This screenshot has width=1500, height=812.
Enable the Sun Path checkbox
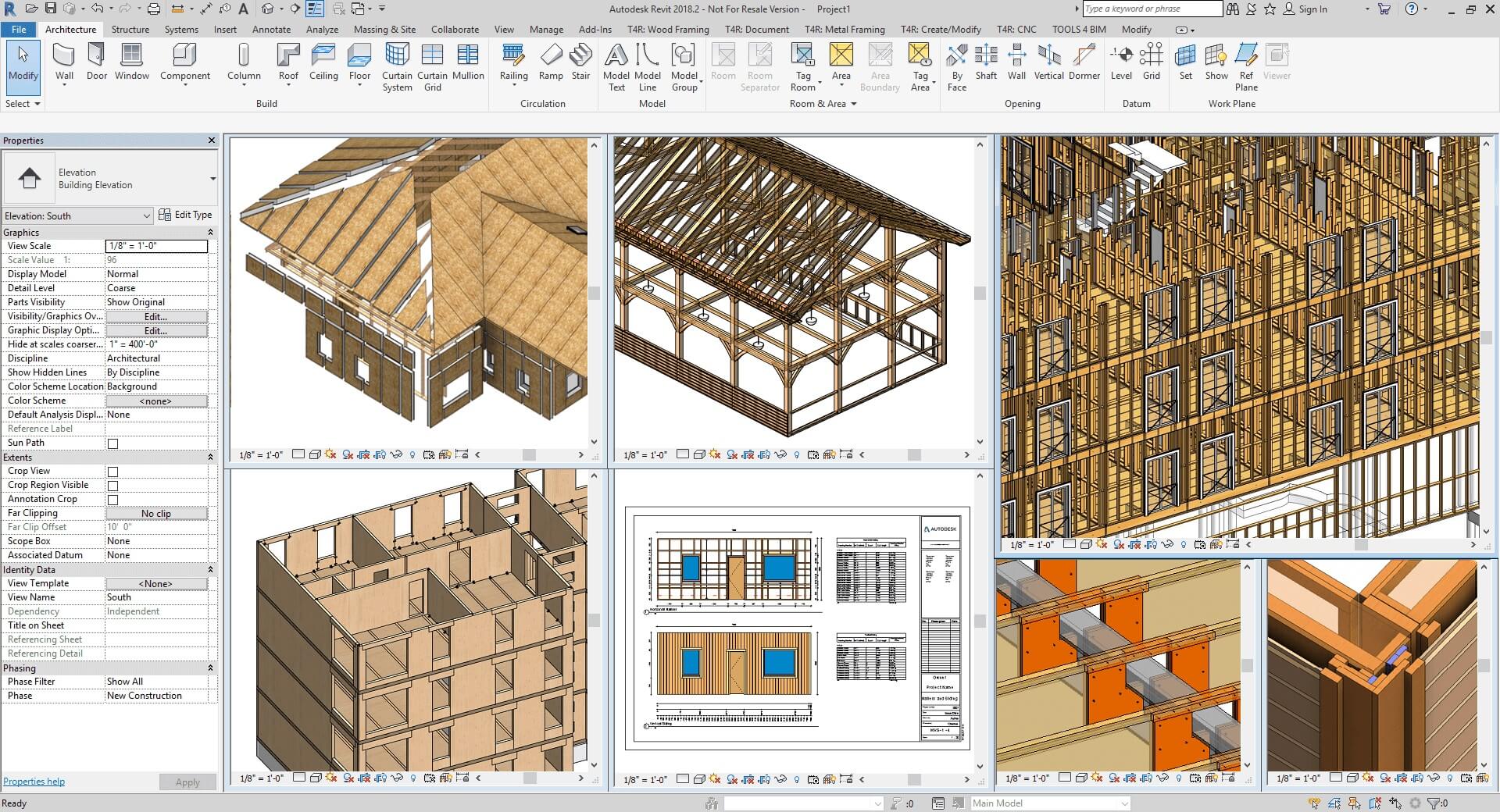113,443
